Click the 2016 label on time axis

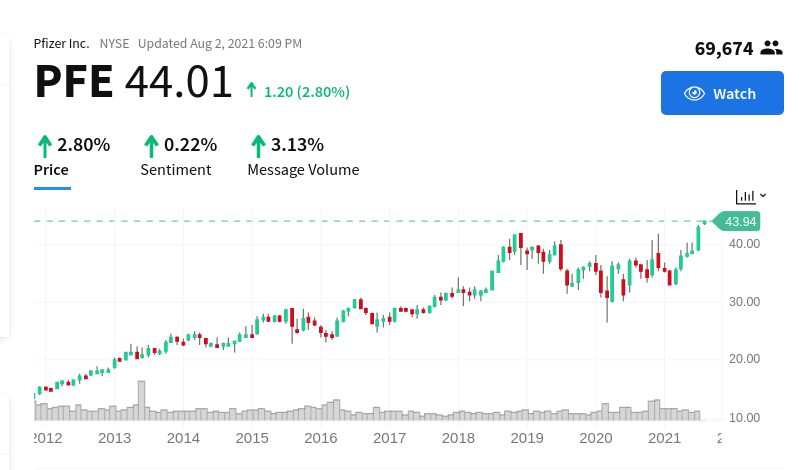coord(320,438)
